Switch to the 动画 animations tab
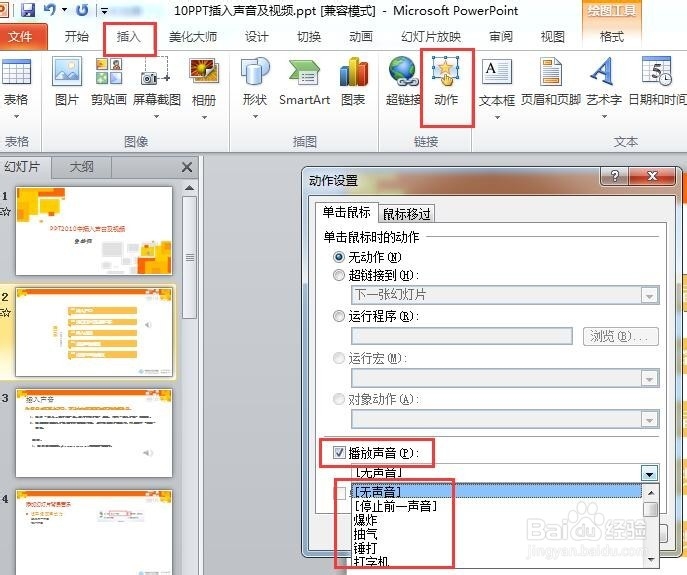 pyautogui.click(x=361, y=37)
